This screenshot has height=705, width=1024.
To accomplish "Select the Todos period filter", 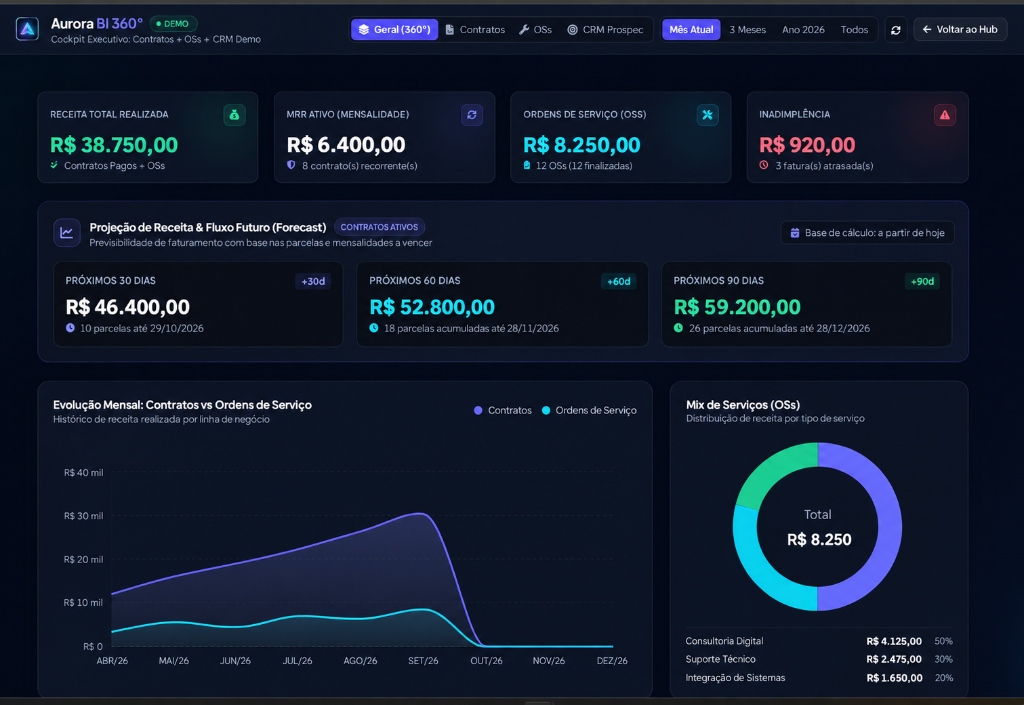I will coord(854,29).
